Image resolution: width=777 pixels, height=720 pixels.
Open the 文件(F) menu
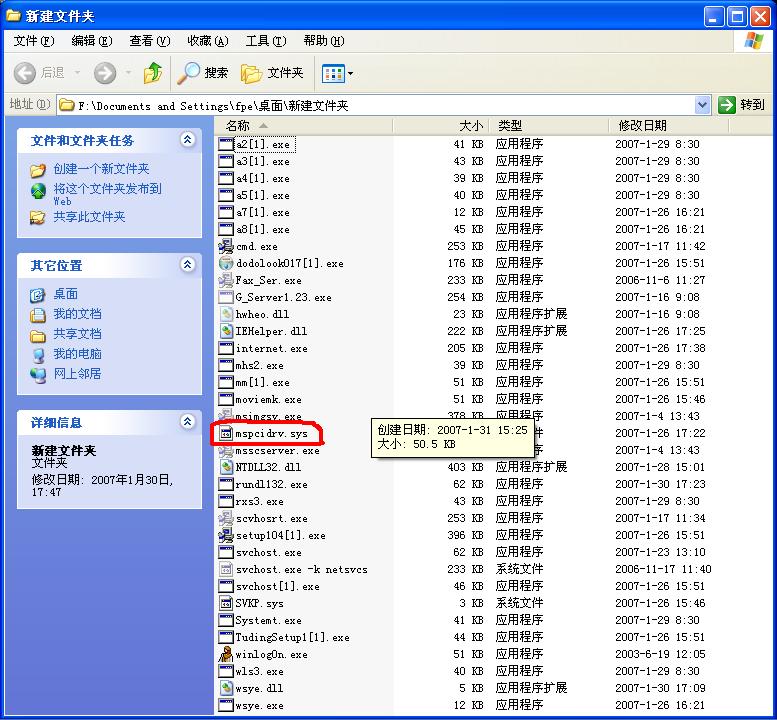pos(34,41)
